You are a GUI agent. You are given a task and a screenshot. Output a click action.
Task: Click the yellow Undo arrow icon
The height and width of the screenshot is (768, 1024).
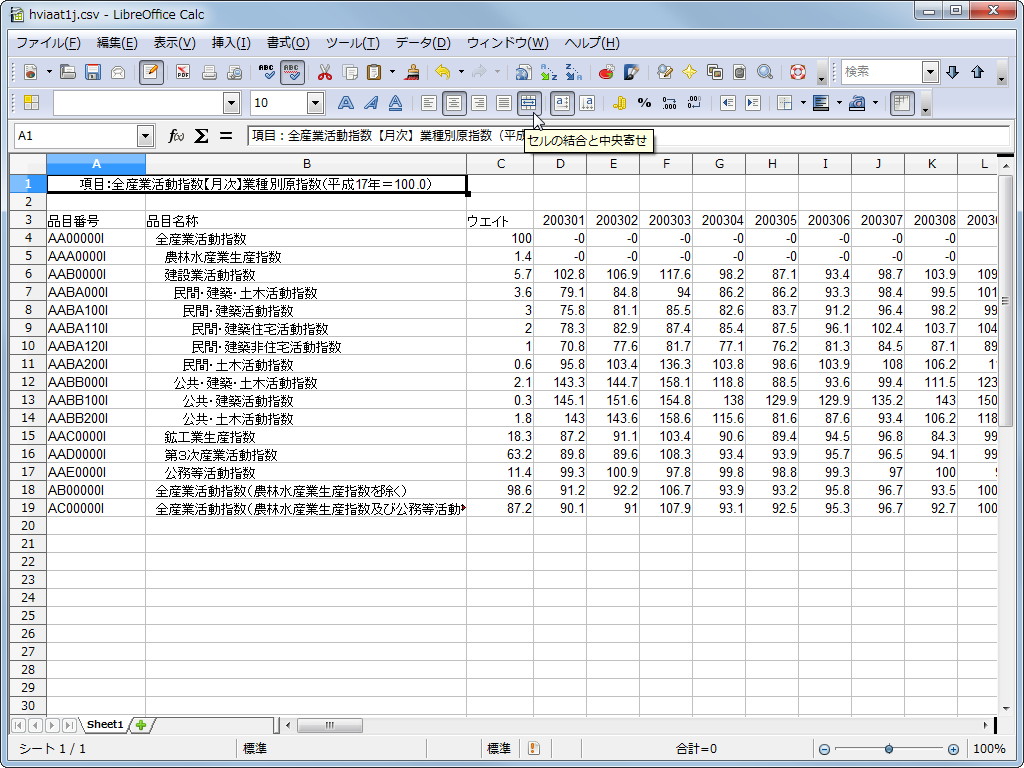443,72
